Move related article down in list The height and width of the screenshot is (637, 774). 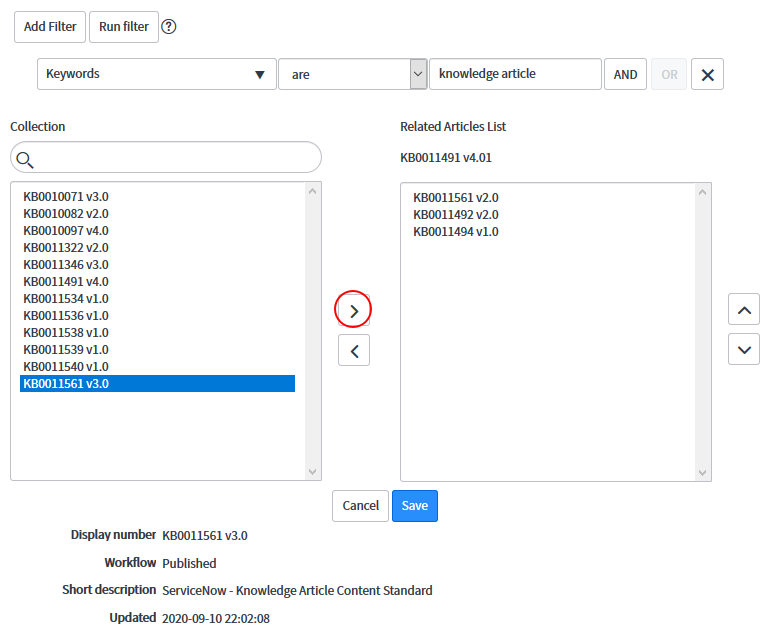pyautogui.click(x=743, y=349)
